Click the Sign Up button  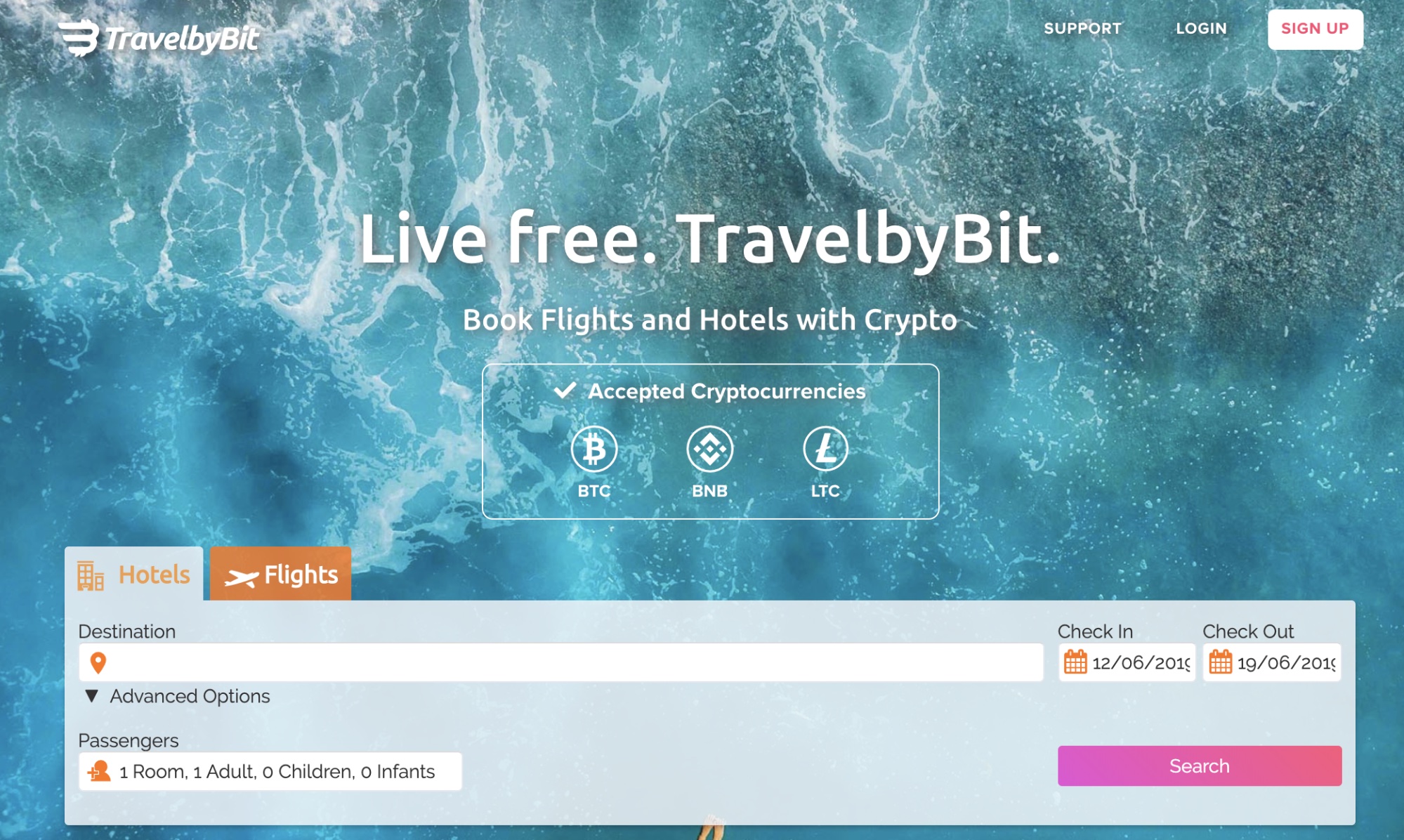click(1315, 29)
